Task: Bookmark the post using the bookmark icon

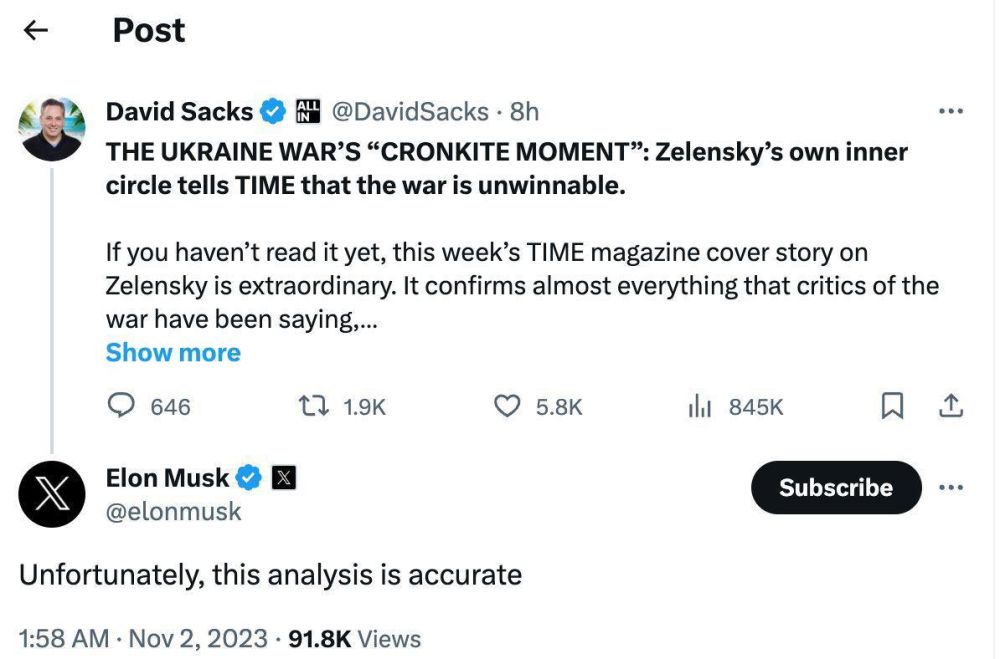Action: (893, 406)
